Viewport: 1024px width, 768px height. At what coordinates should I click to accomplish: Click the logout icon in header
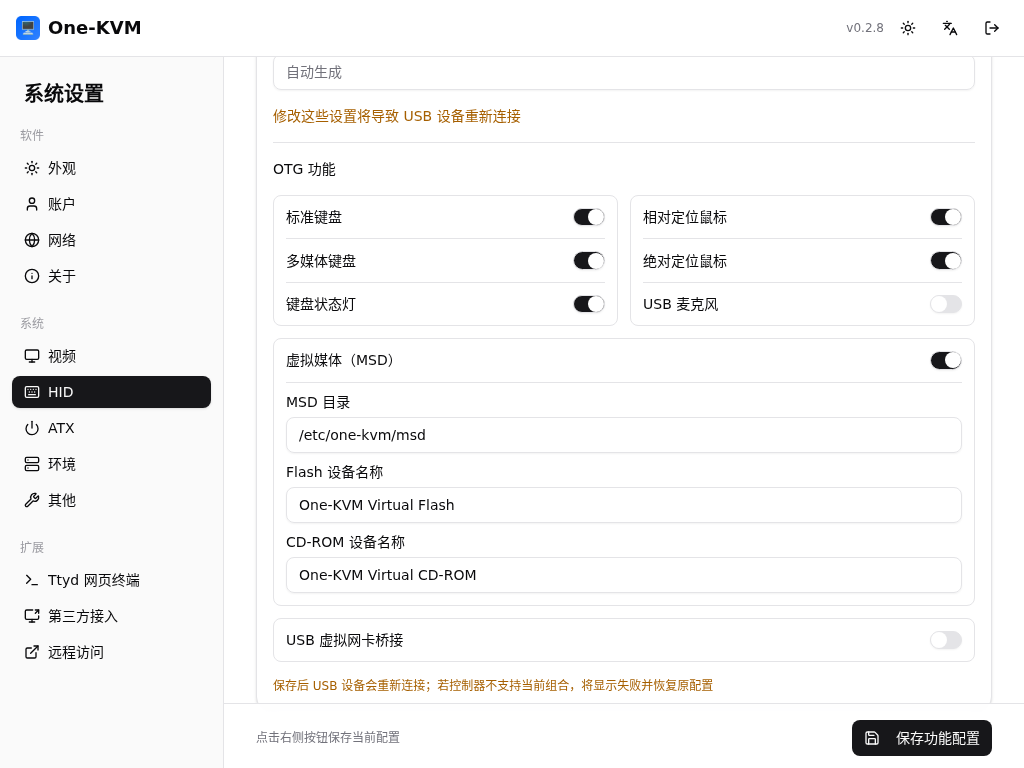tap(991, 28)
